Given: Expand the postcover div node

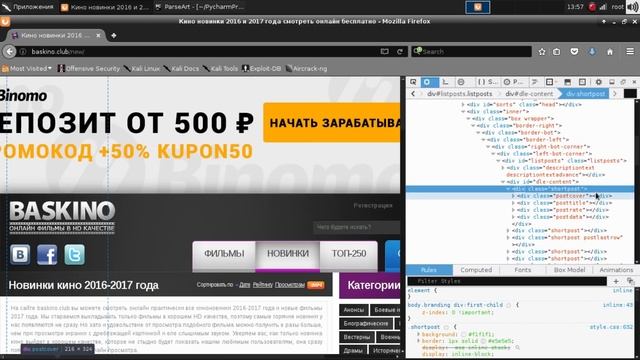Looking at the screenshot, I should click(x=513, y=196).
